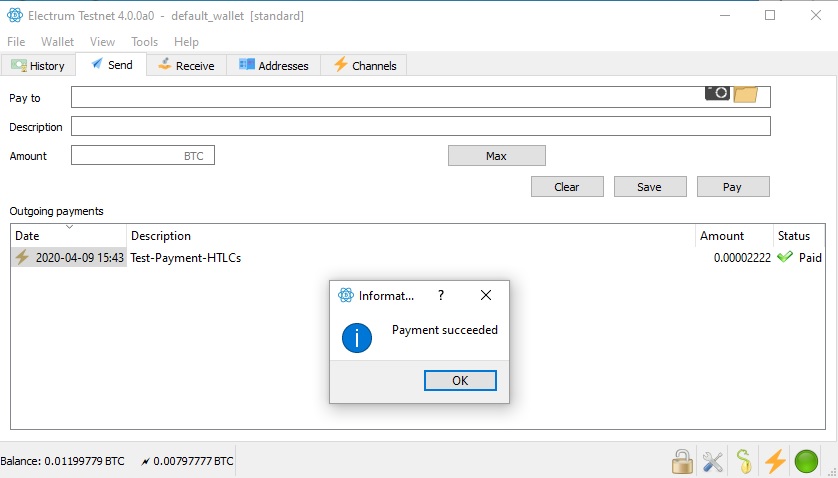Viewport: 838px width, 478px height.
Task: Click the lightning icon on payment row
Action: coord(22,257)
